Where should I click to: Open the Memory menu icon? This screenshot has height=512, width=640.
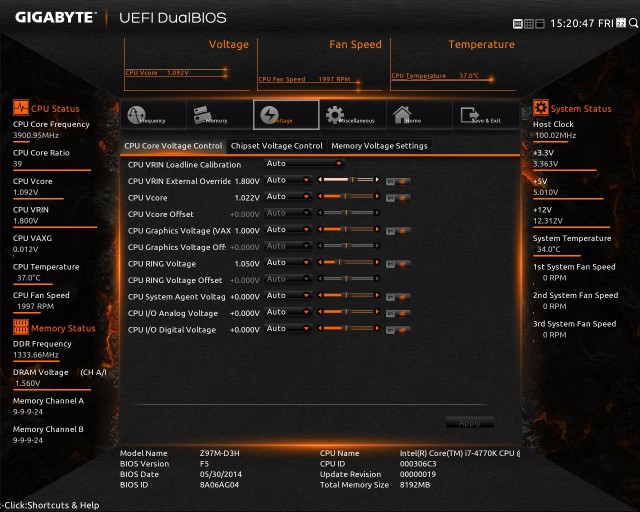coord(202,115)
